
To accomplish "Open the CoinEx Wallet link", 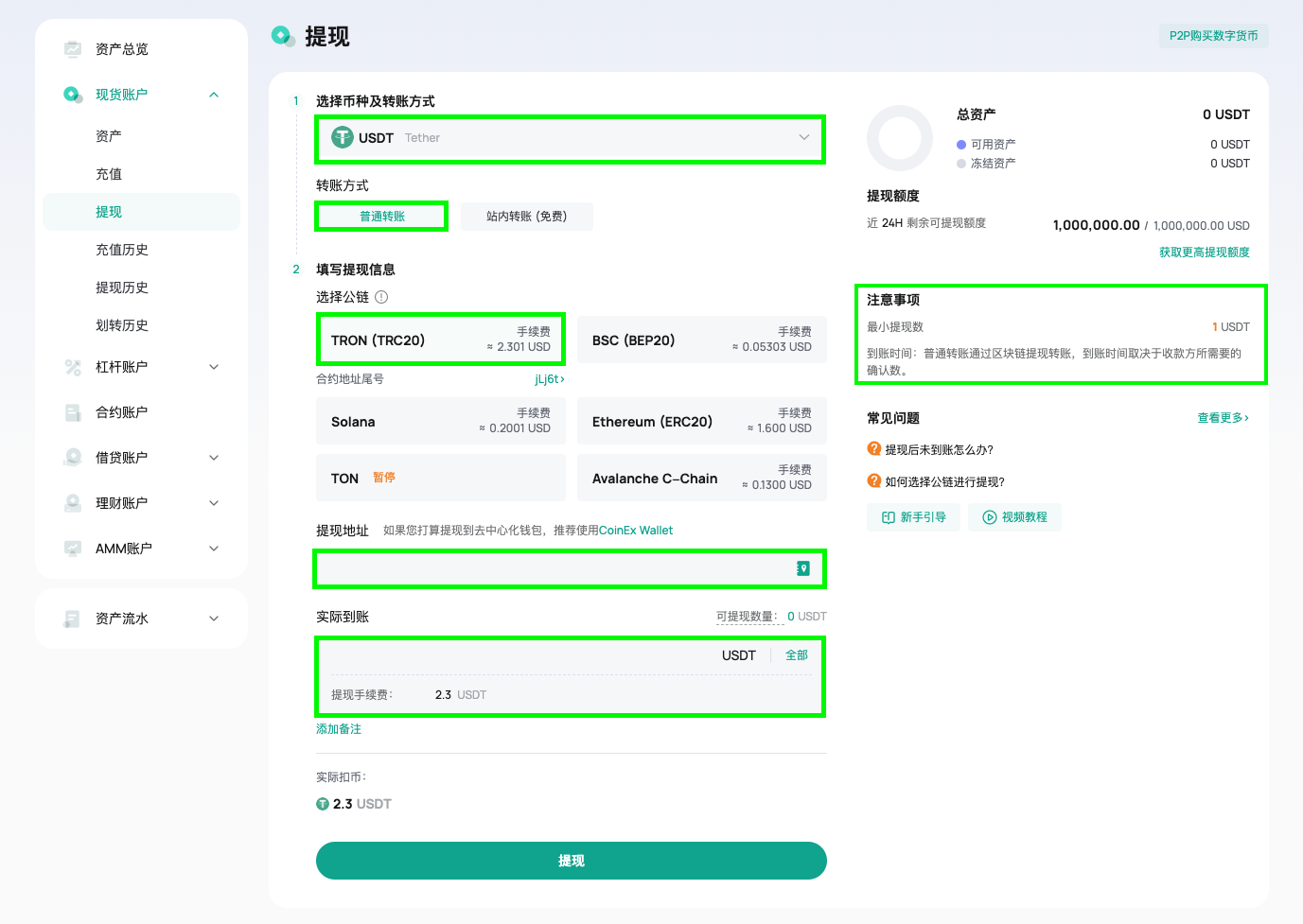I will tap(636, 531).
